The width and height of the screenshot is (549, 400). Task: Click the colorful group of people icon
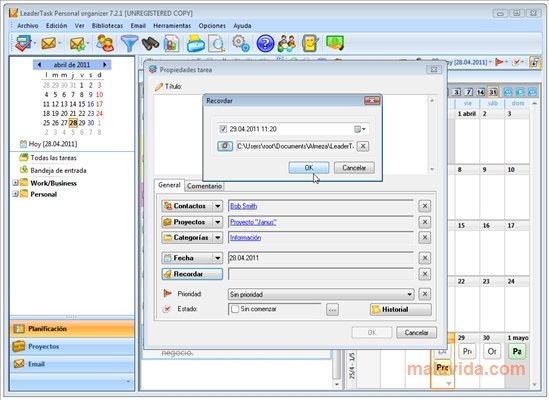(287, 44)
